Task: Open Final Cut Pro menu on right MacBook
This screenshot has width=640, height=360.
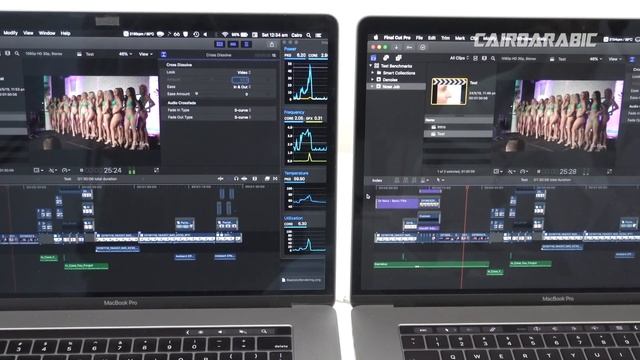Action: [397, 38]
